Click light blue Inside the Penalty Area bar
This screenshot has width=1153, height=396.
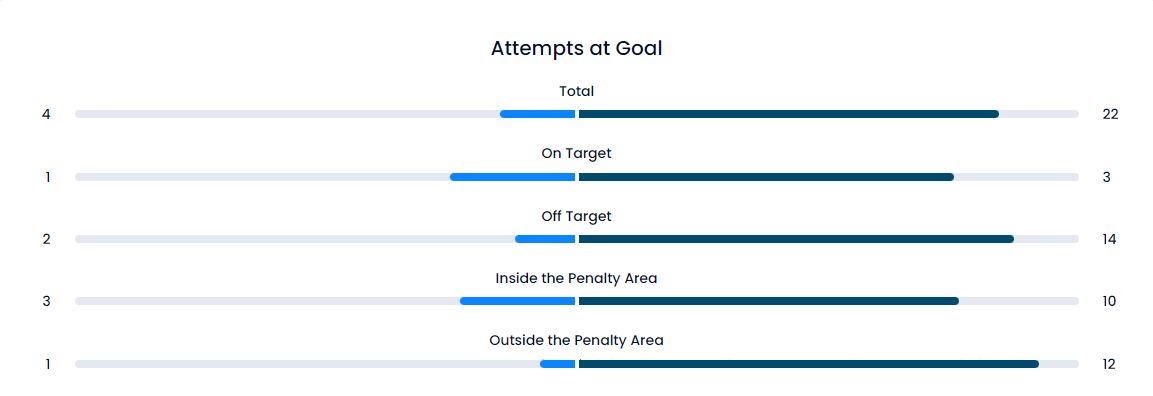click(518, 301)
